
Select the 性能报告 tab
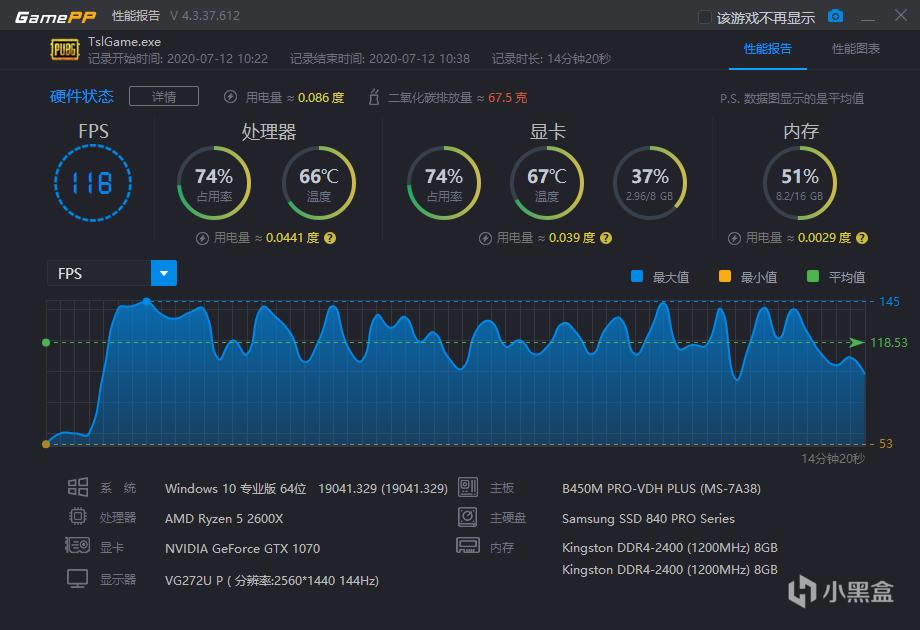tap(767, 49)
